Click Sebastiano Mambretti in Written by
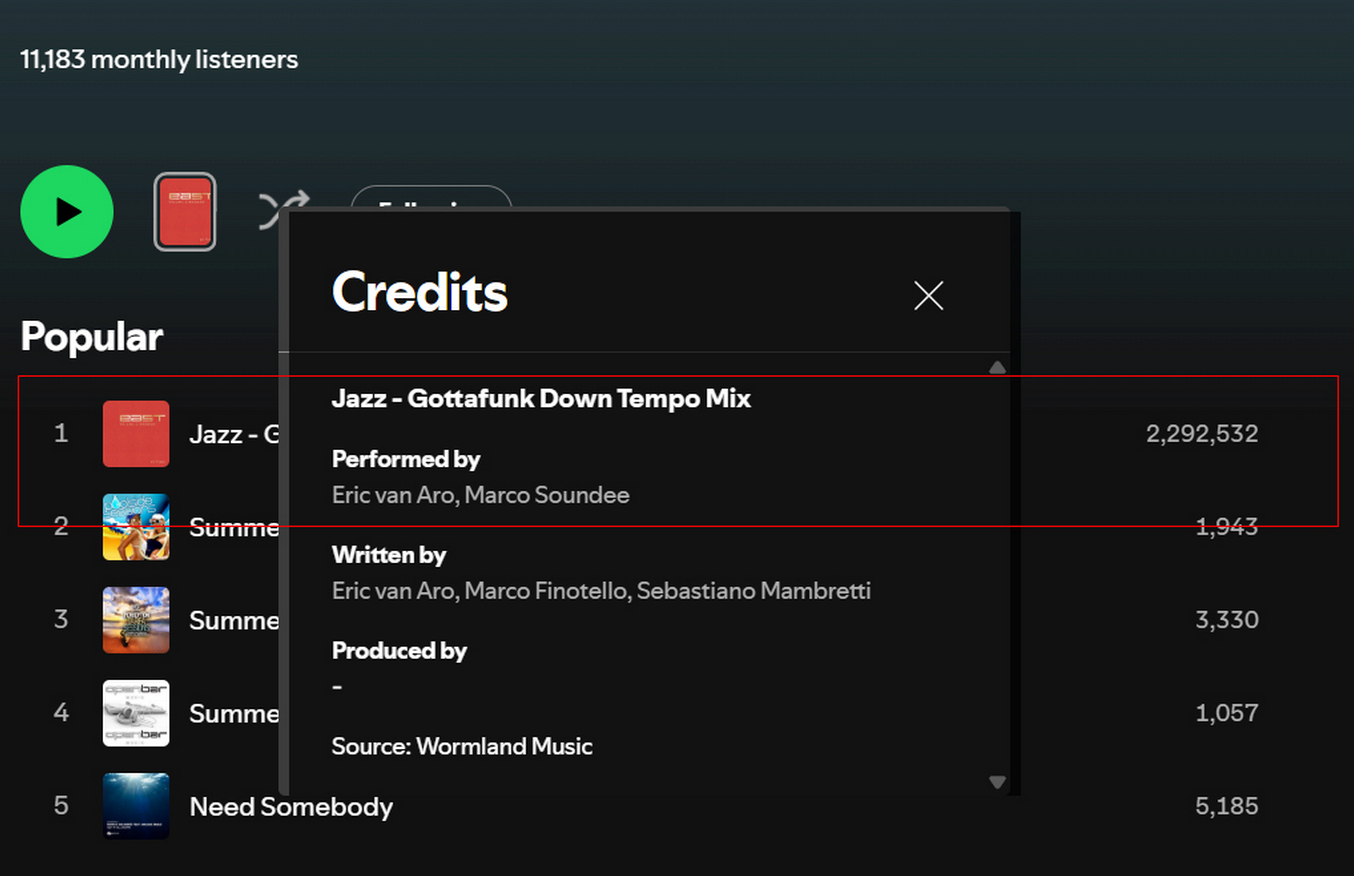 coord(753,591)
